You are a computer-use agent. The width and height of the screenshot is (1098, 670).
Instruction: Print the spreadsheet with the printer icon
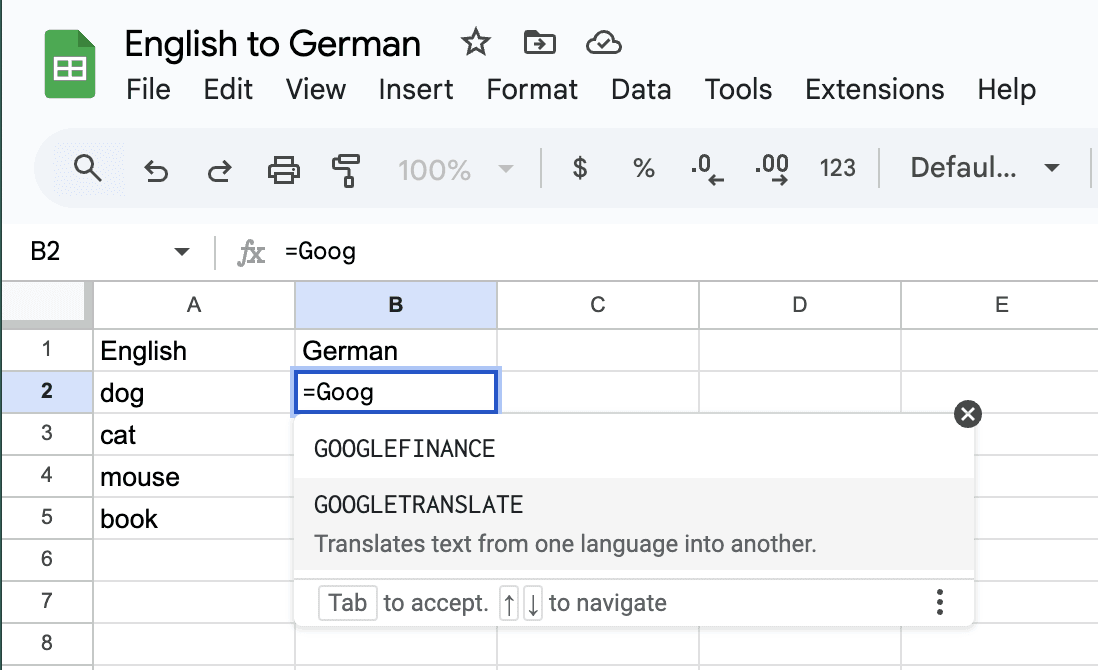click(x=284, y=170)
